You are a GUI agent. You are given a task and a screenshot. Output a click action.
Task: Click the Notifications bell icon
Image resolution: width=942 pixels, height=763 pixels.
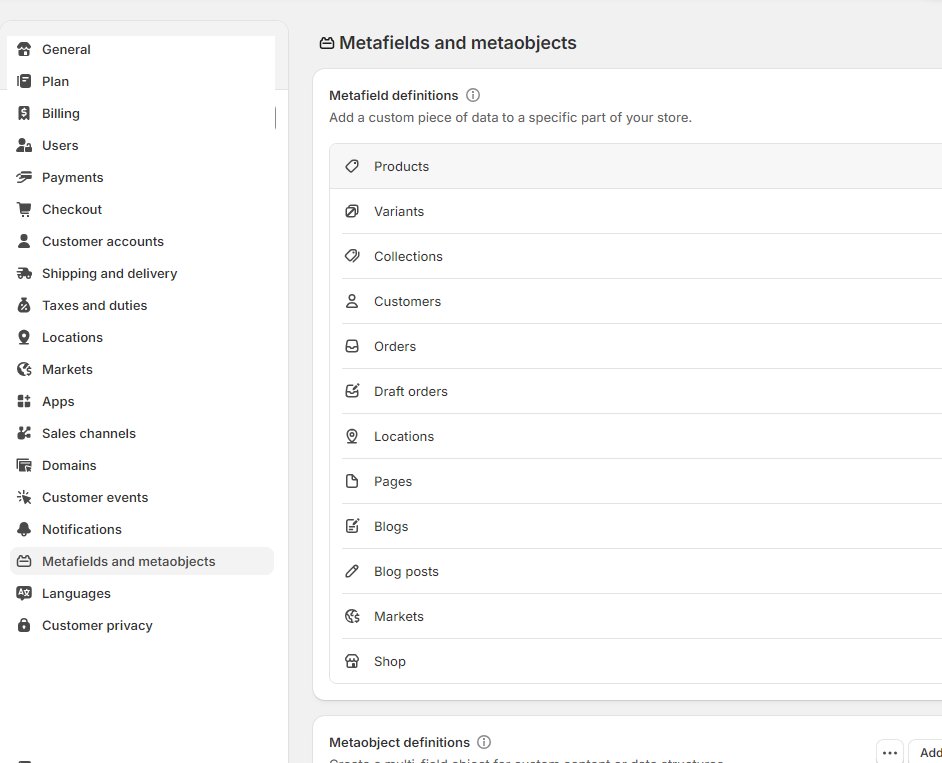pos(24,530)
